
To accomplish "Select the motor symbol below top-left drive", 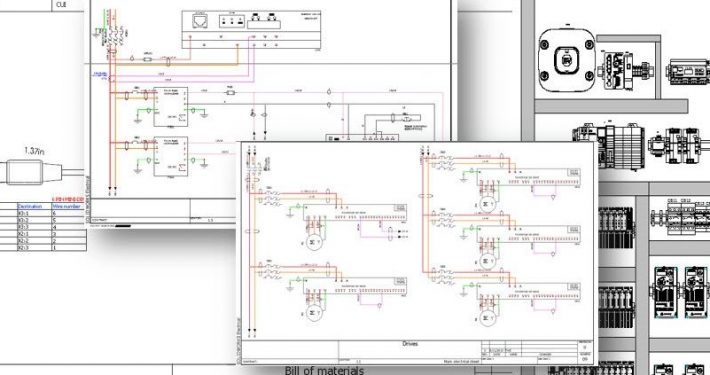I will 314,242.
